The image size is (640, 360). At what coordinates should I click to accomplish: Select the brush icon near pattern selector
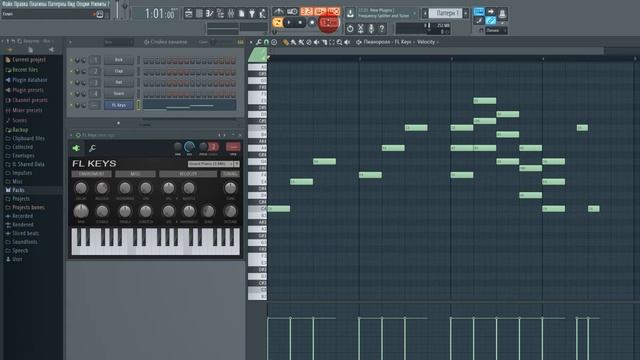(x=479, y=20)
